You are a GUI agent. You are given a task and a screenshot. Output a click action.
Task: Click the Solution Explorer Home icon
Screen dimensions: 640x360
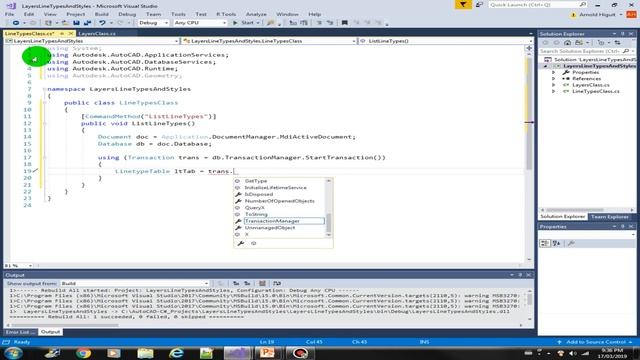[567, 42]
